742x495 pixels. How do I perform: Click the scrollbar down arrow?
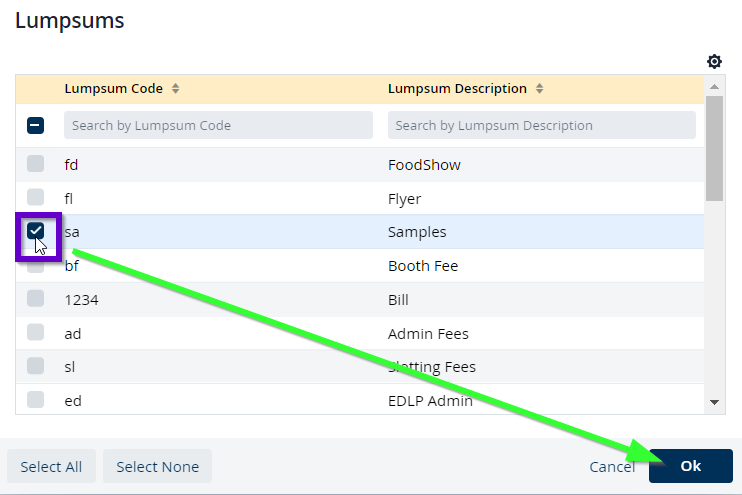(x=714, y=402)
